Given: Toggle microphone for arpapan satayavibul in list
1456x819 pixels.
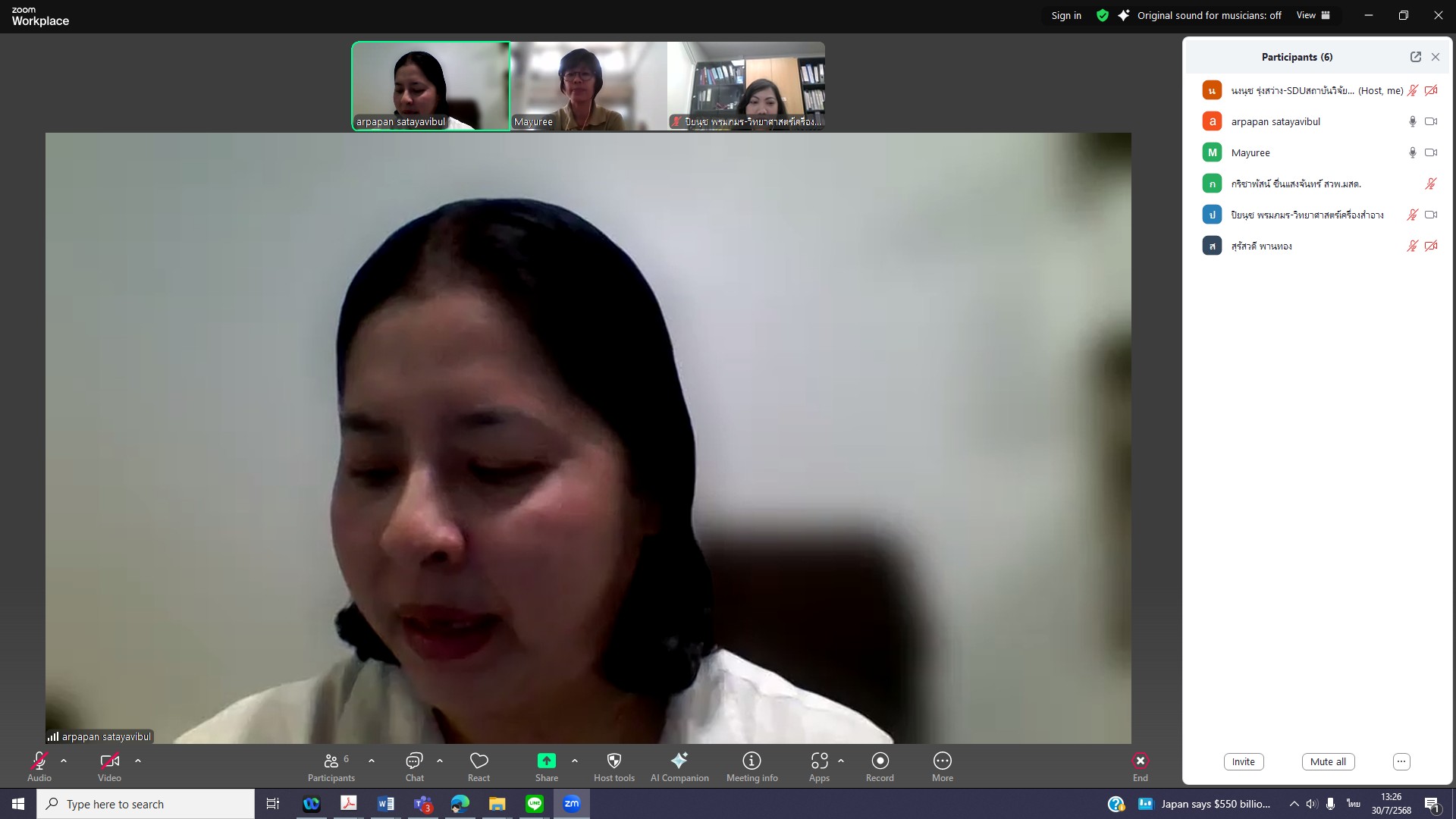Looking at the screenshot, I should (1412, 121).
